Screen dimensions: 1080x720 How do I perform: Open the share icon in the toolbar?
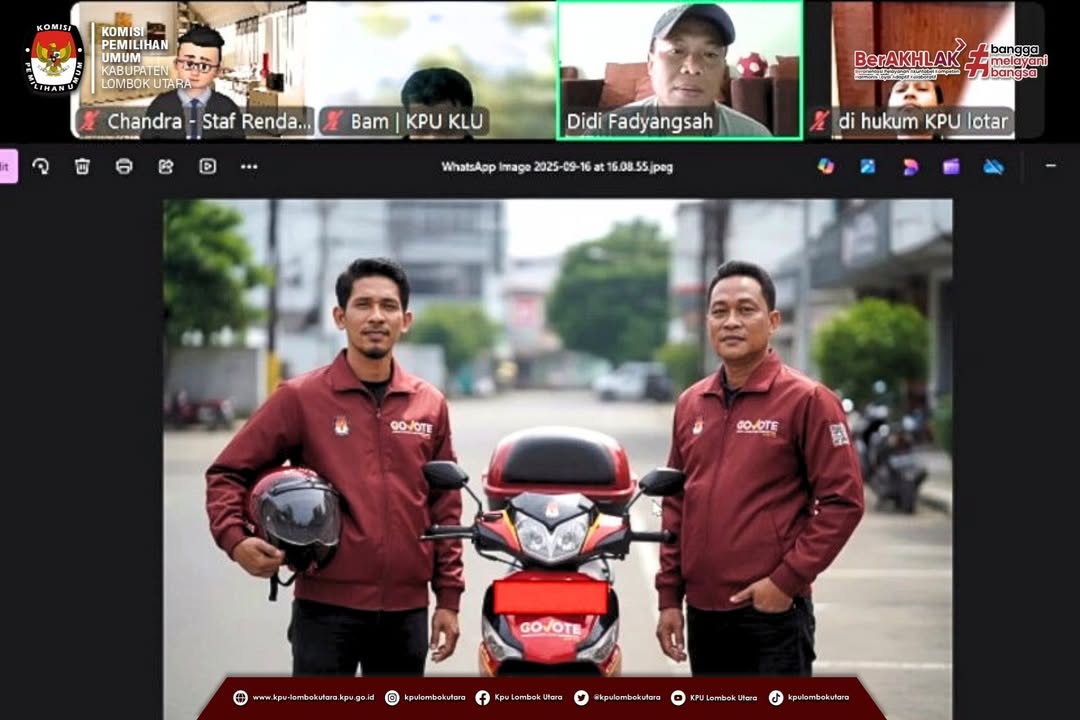pos(166,166)
